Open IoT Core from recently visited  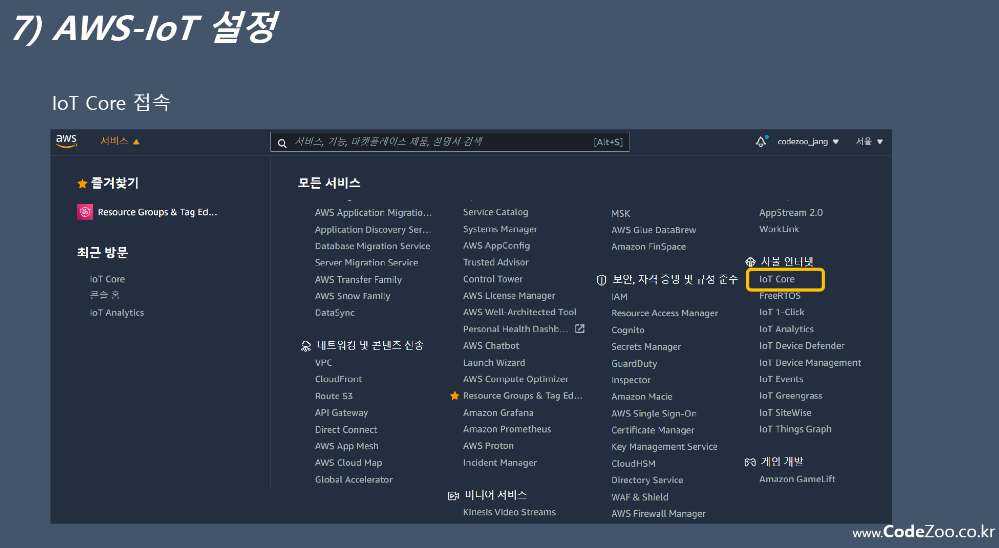point(107,279)
